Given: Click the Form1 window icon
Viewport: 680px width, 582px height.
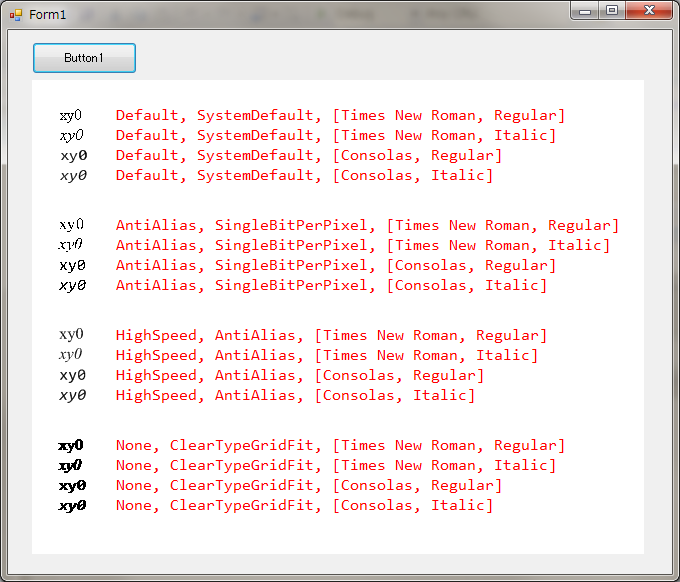Looking at the screenshot, I should point(16,15).
